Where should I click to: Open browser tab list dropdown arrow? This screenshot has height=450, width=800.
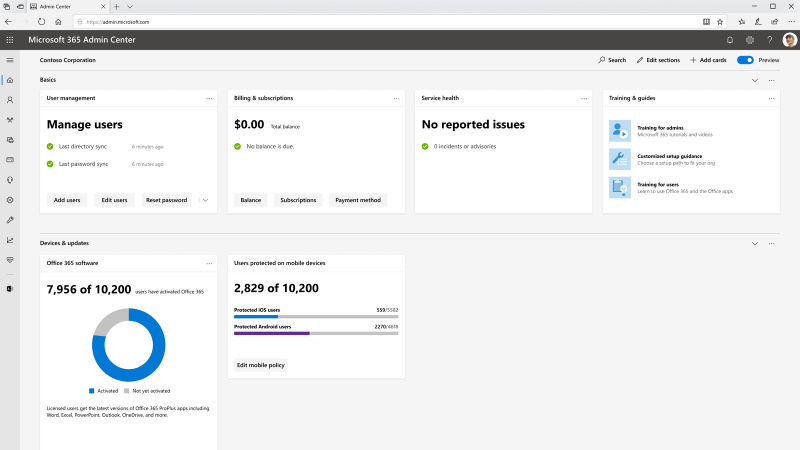point(130,7)
